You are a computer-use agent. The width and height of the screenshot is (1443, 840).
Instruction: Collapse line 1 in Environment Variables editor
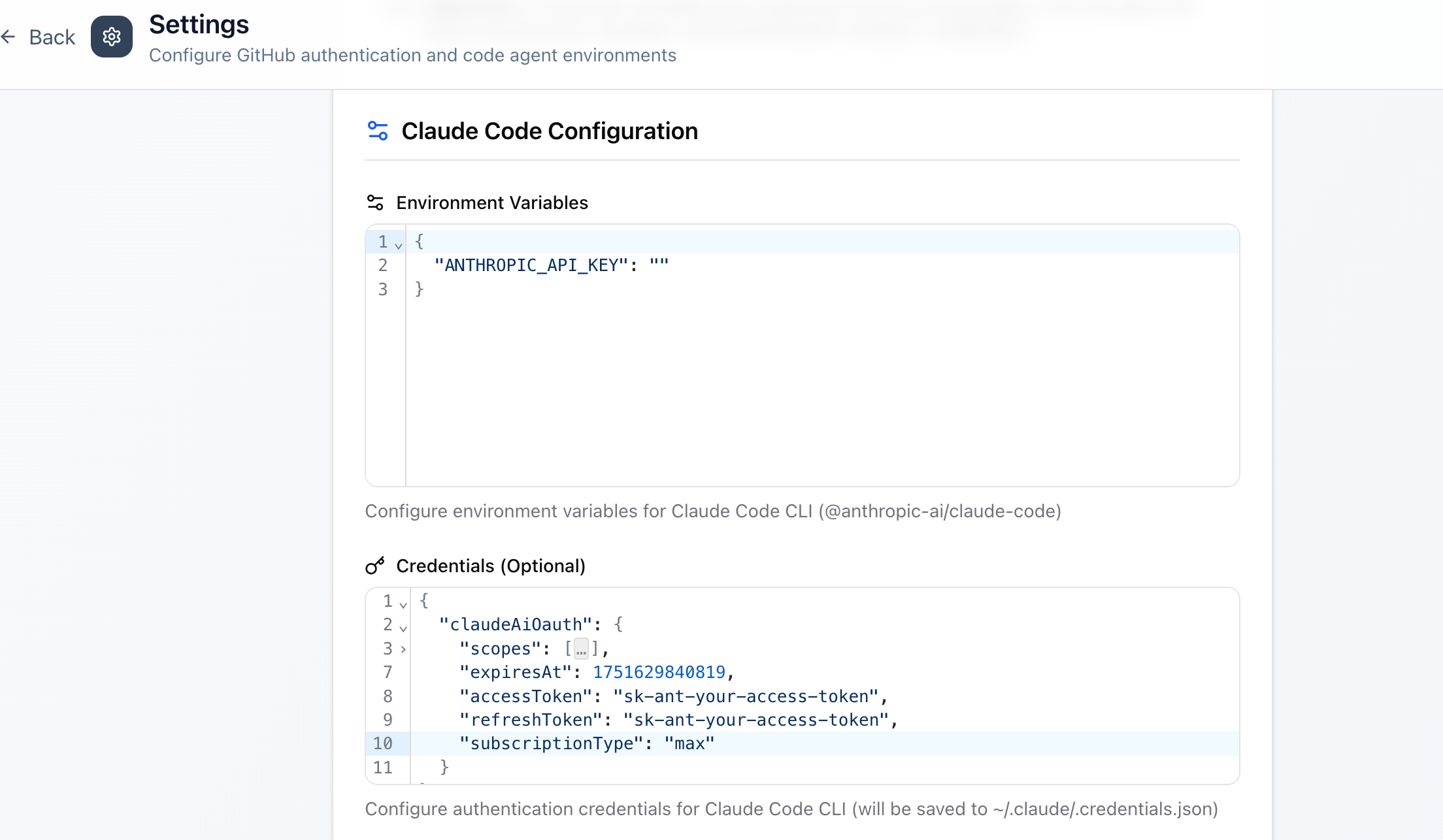[x=399, y=246]
